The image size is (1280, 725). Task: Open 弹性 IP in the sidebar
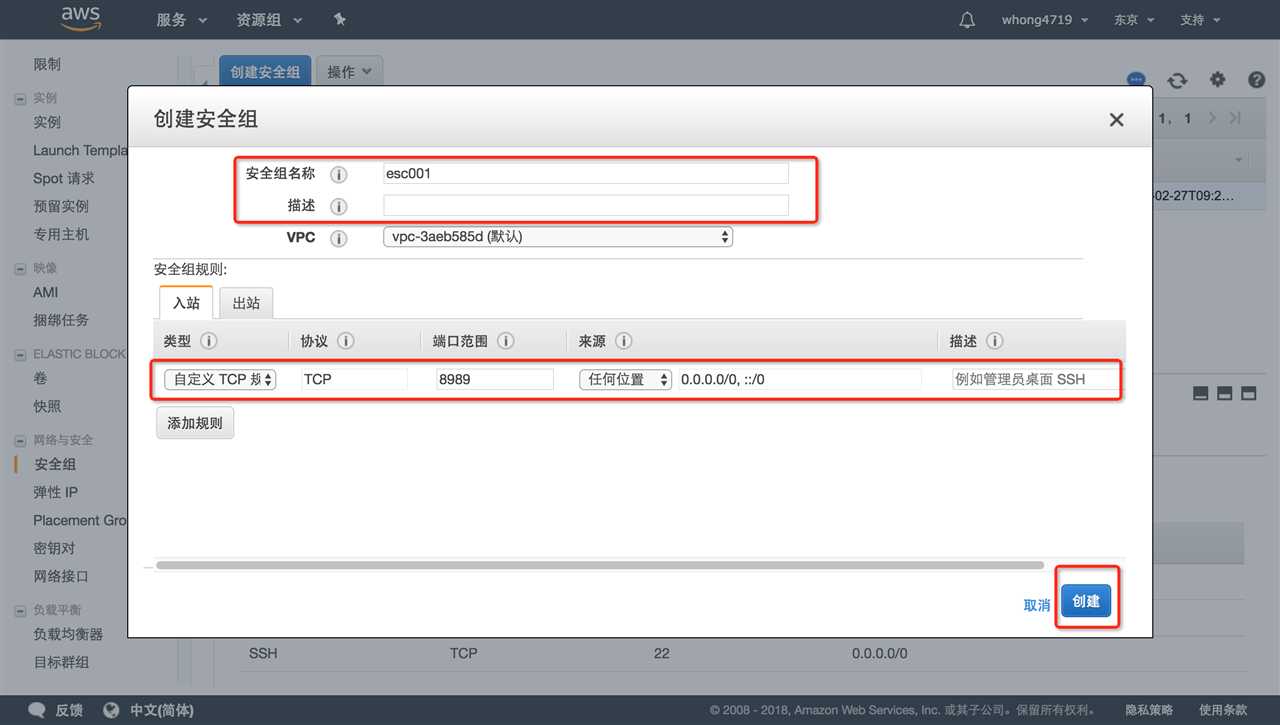pyautogui.click(x=55, y=492)
